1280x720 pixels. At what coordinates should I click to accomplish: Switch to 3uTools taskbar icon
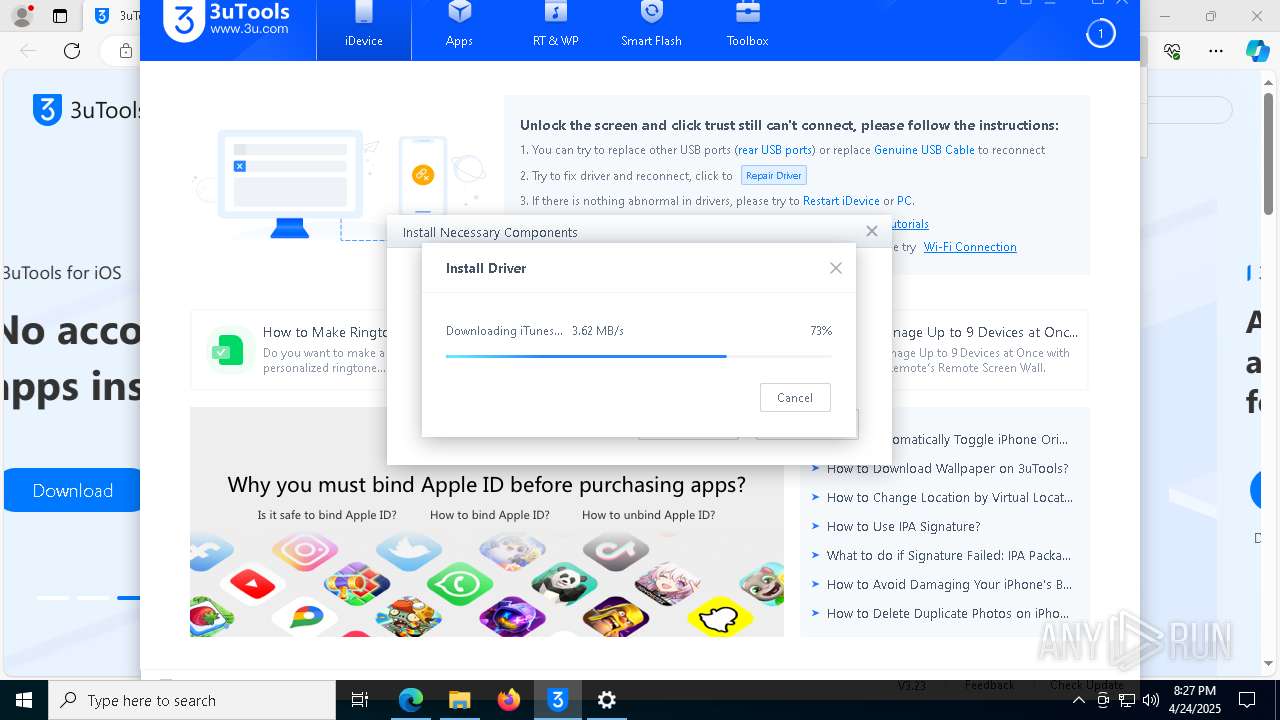coord(558,700)
